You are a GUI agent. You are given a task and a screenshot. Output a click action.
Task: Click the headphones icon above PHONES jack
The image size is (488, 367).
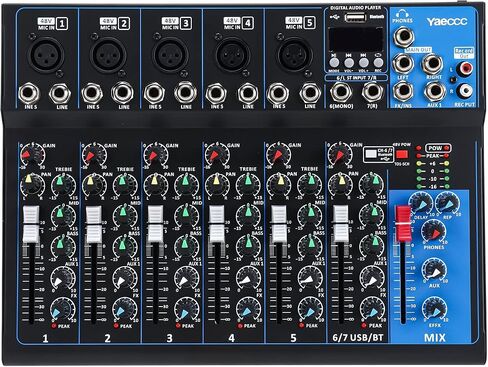(x=403, y=14)
